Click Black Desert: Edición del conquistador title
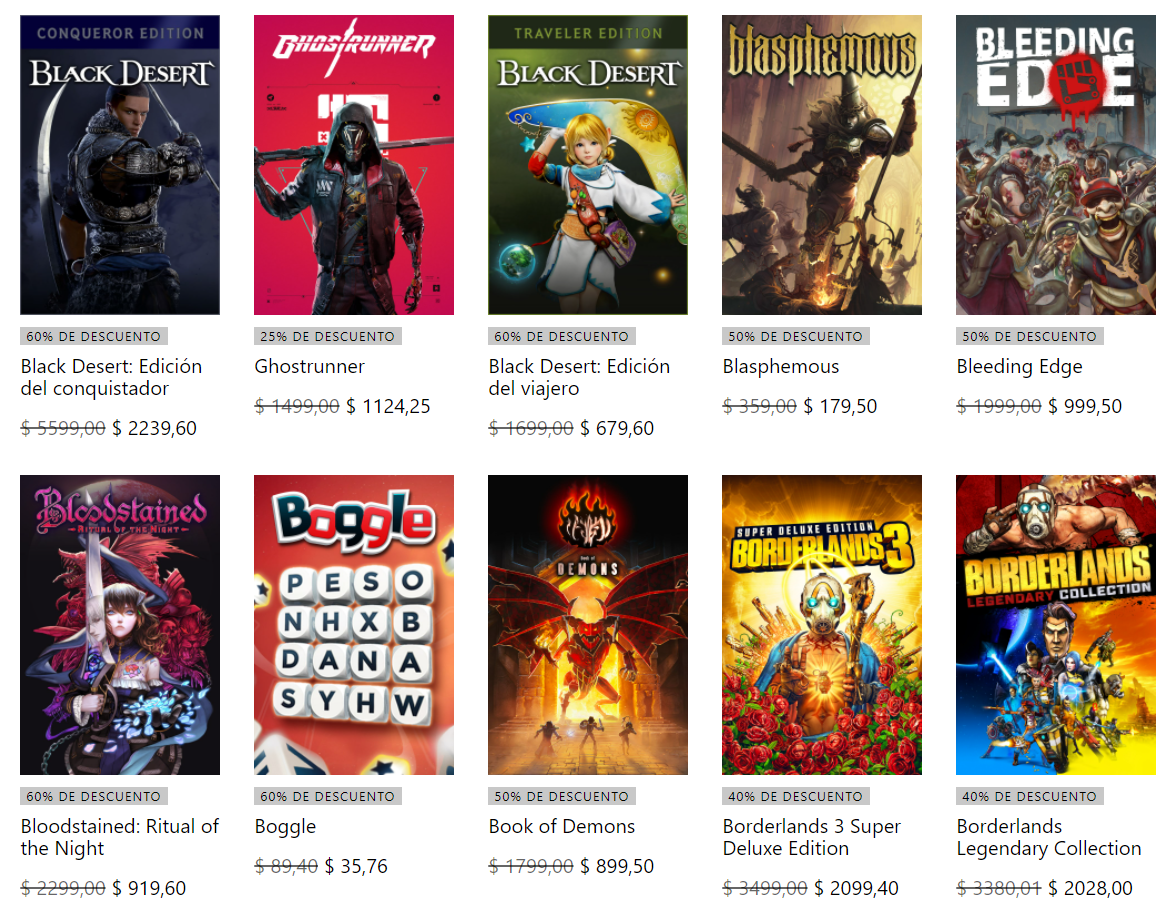Viewport: 1168px width, 918px height. click(112, 377)
